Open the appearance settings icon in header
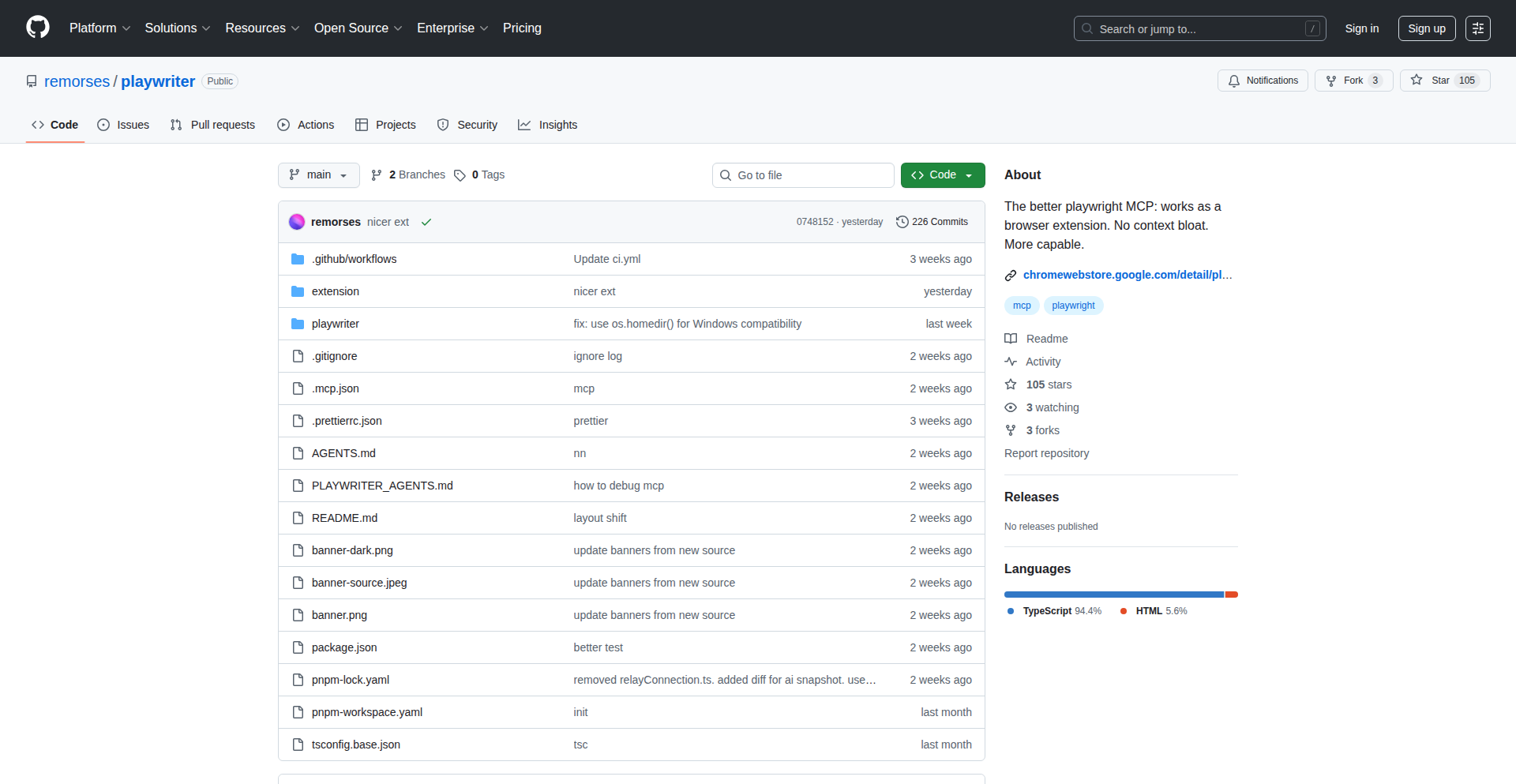Screen dimensions: 1516x784 [1477, 28]
